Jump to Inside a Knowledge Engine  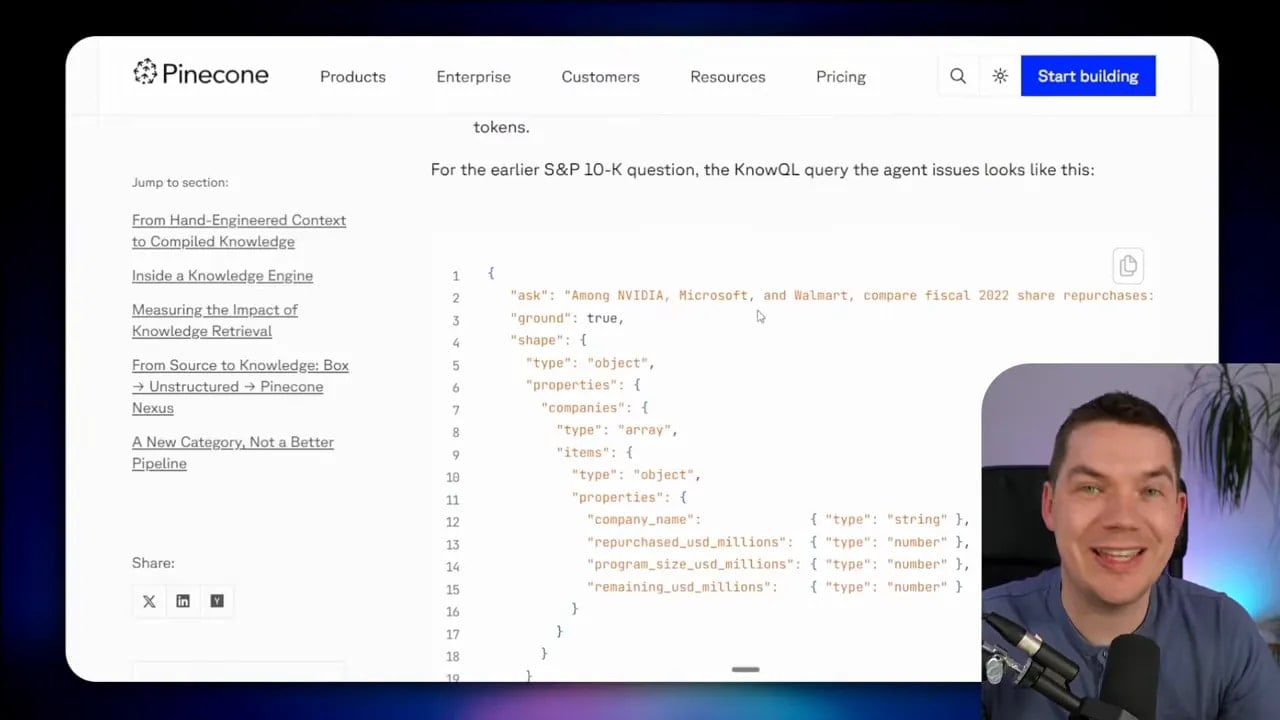[x=222, y=276]
